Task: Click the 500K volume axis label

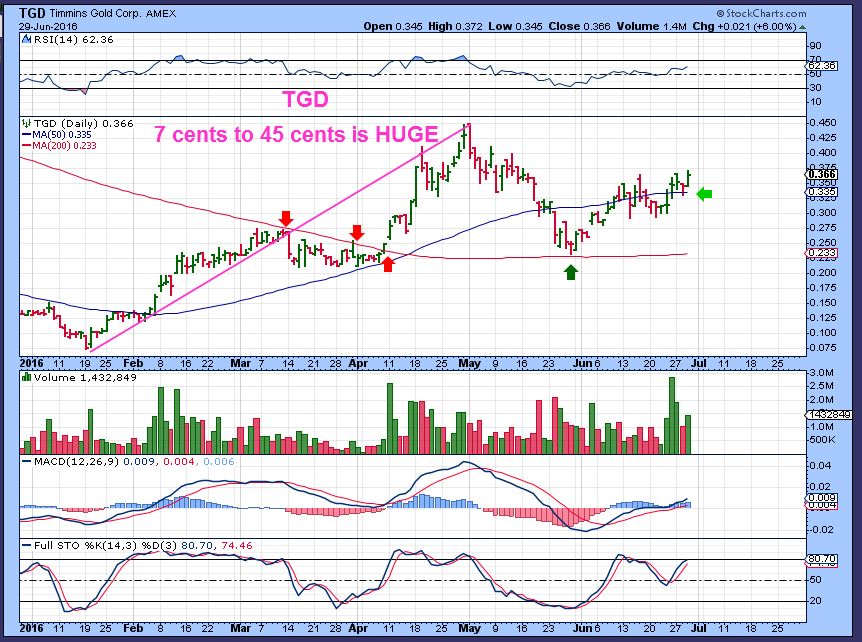Action: click(x=823, y=440)
